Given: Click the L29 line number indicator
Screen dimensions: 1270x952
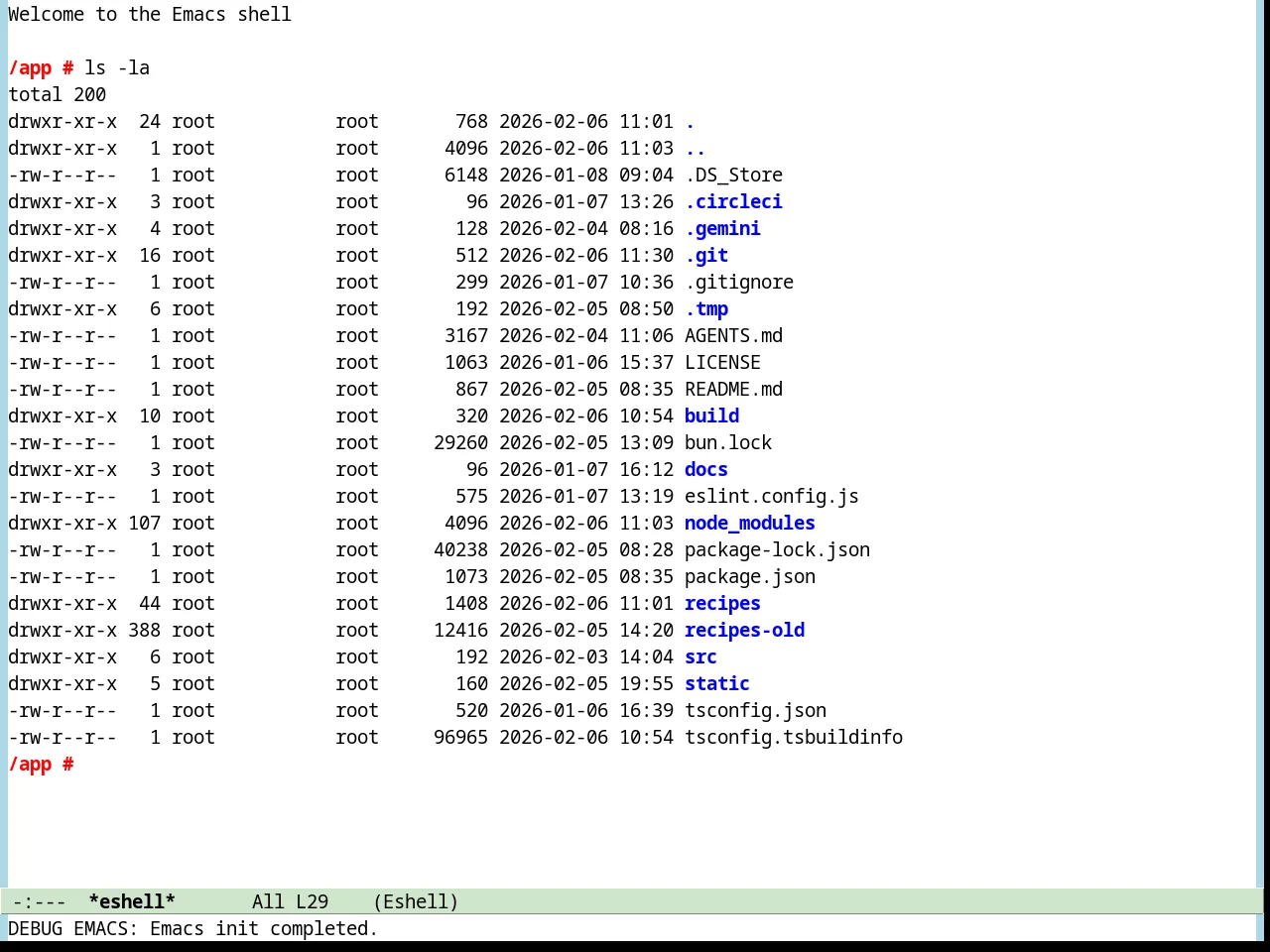Looking at the screenshot, I should pos(312,901).
